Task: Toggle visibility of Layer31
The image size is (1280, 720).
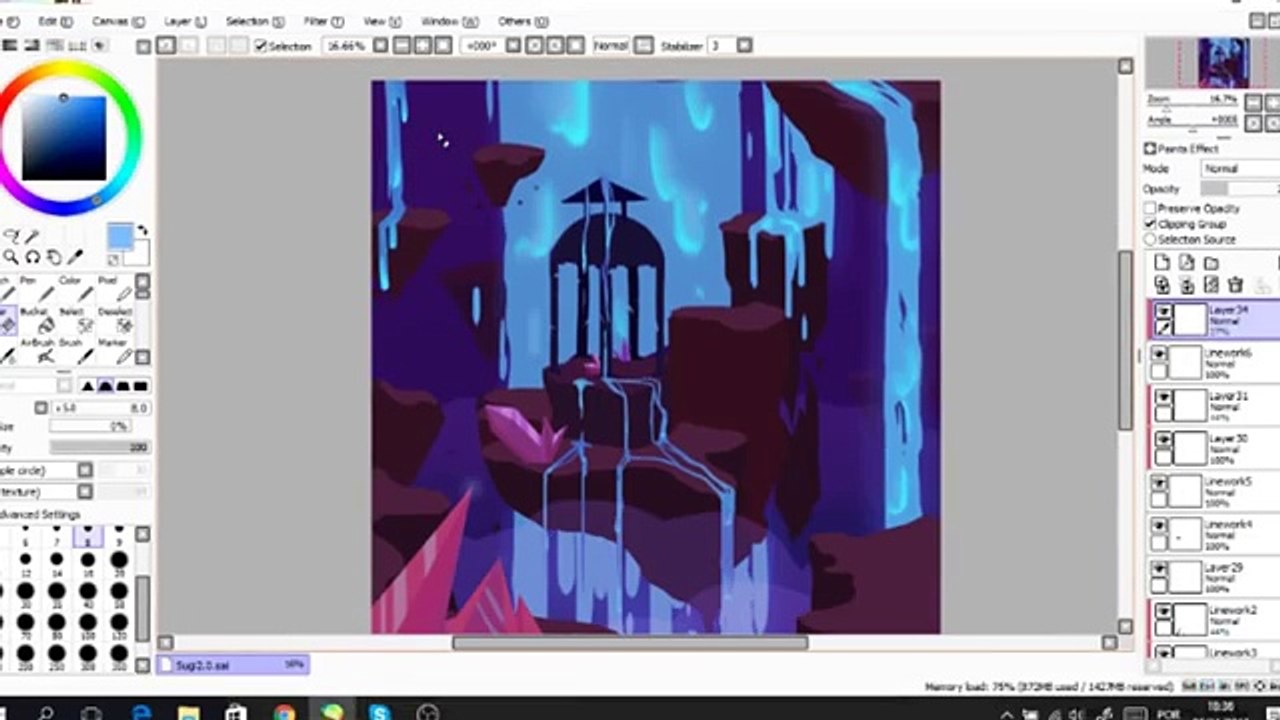Action: (x=1163, y=397)
